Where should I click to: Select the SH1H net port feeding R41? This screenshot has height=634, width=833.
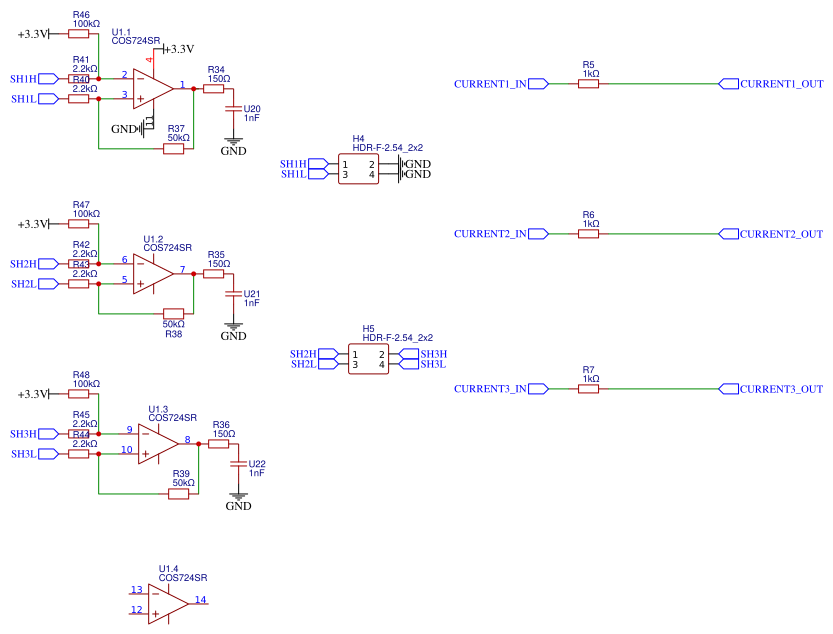[48, 79]
